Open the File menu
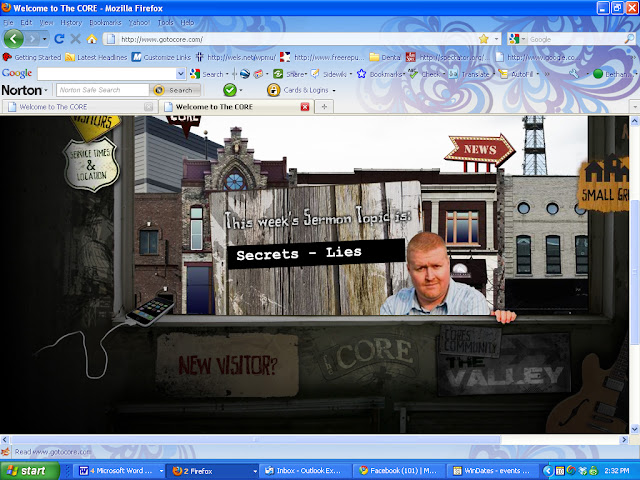 [x=8, y=22]
